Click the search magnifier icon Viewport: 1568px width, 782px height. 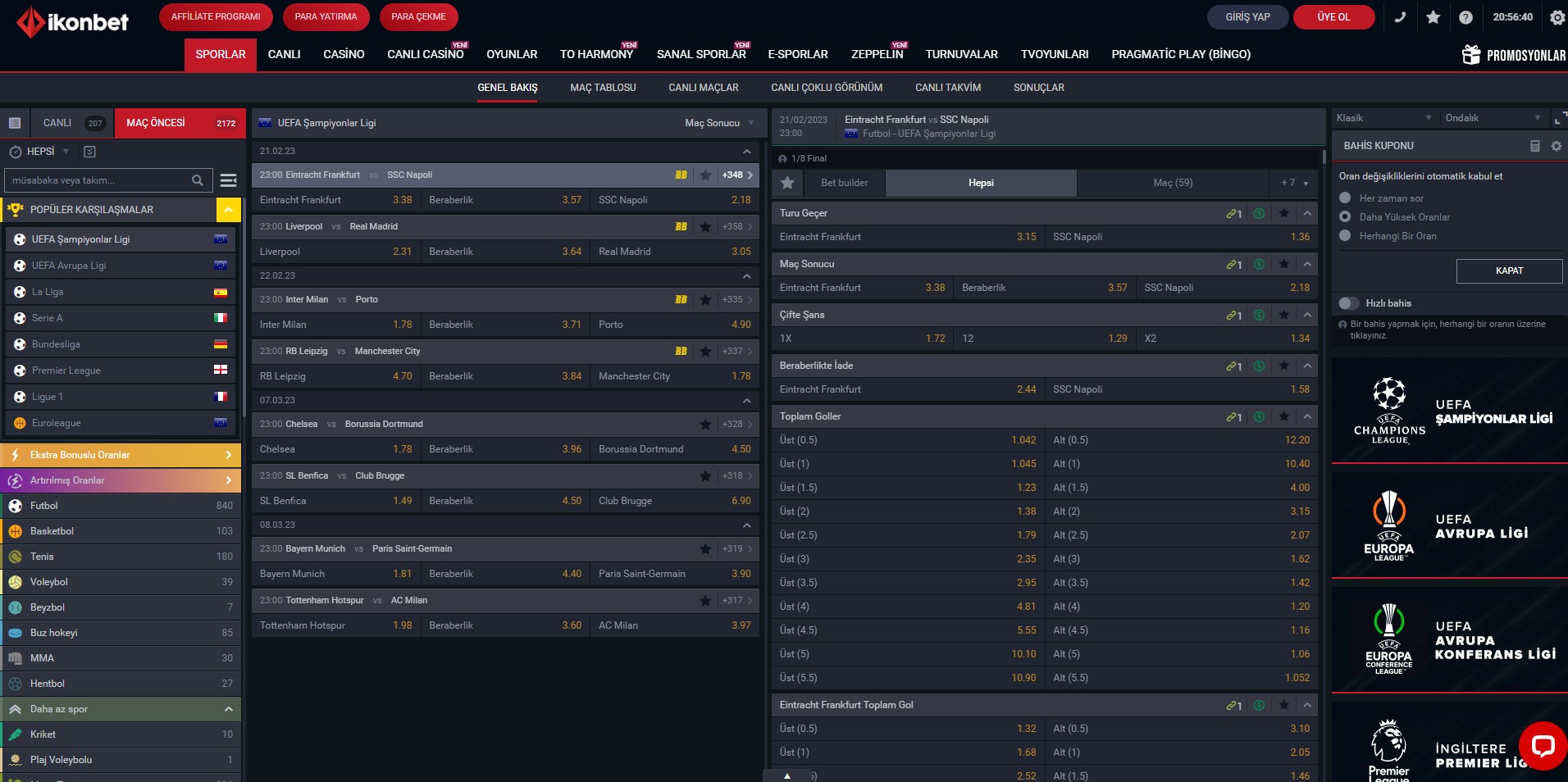(x=198, y=180)
